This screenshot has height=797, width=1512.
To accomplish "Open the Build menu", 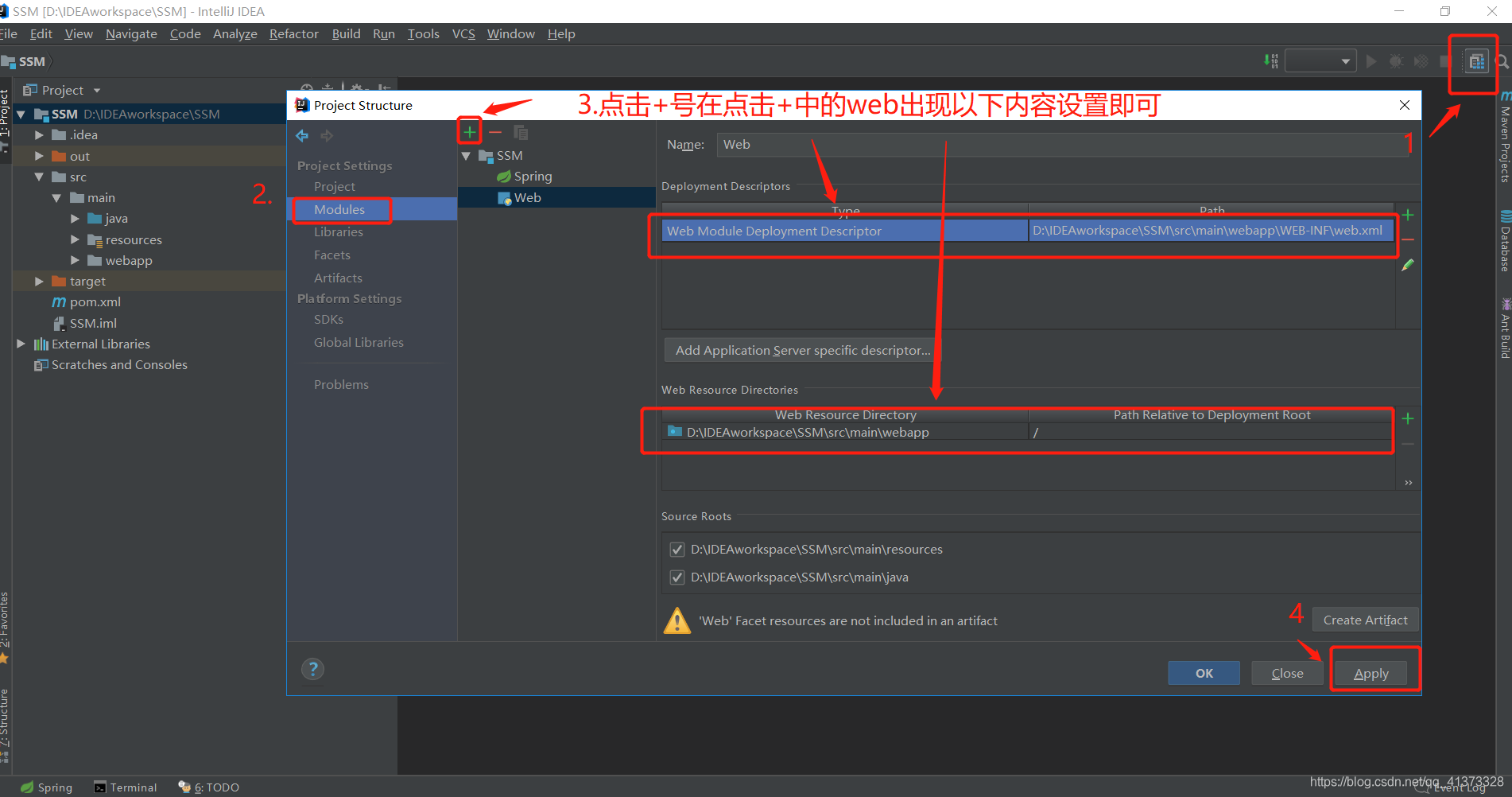I will [x=346, y=34].
